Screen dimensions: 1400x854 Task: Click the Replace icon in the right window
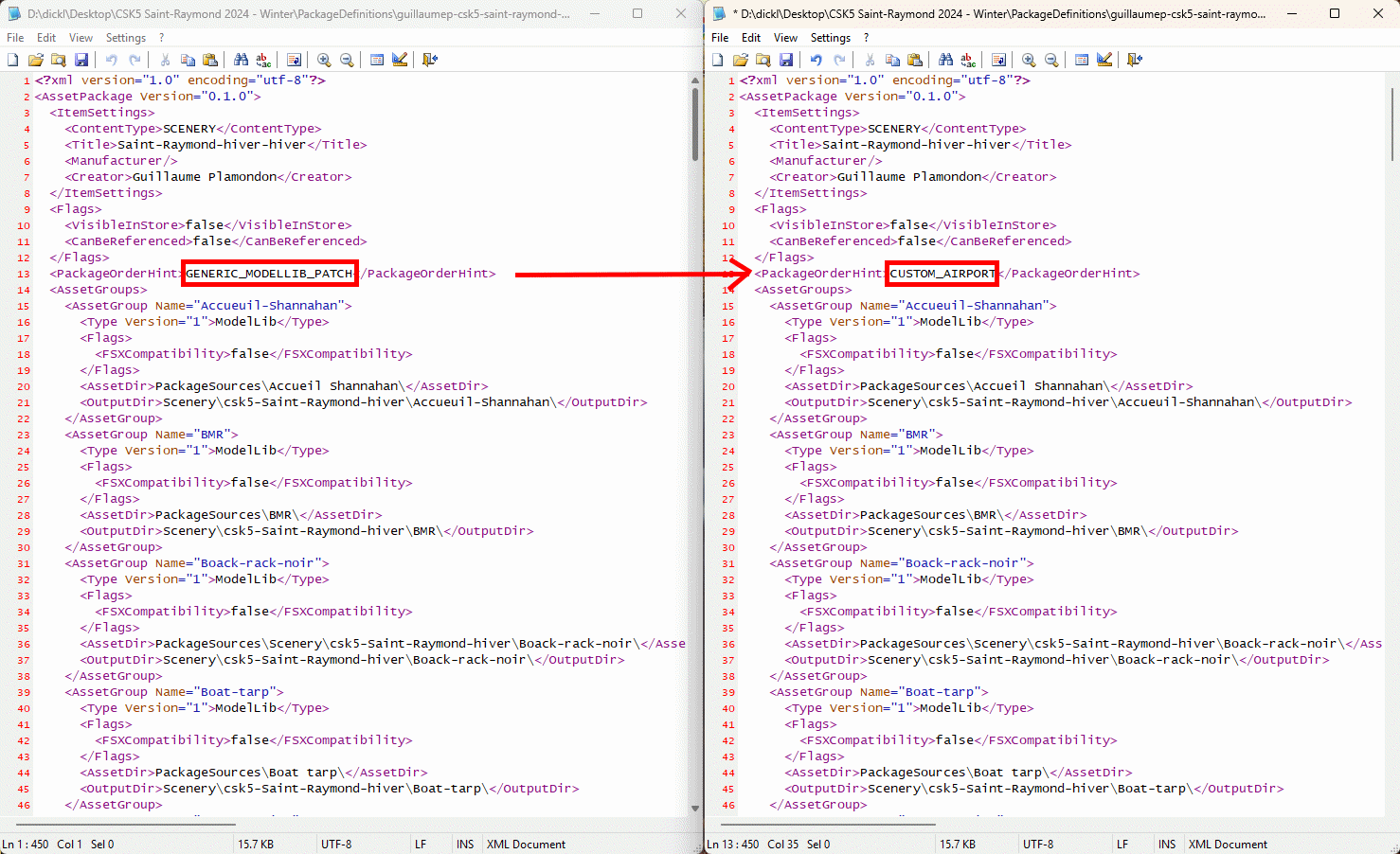968,60
